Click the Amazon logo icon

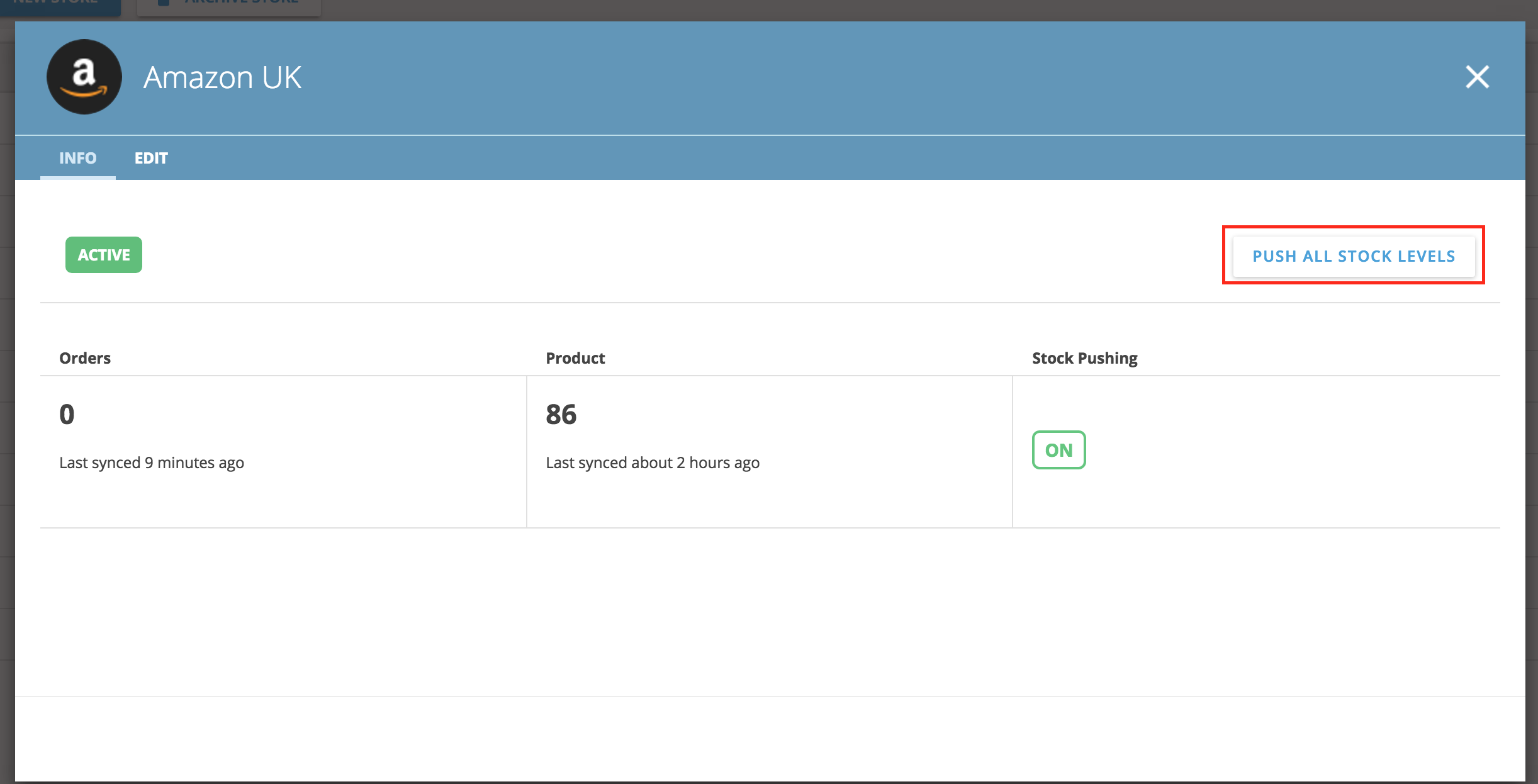[x=84, y=77]
